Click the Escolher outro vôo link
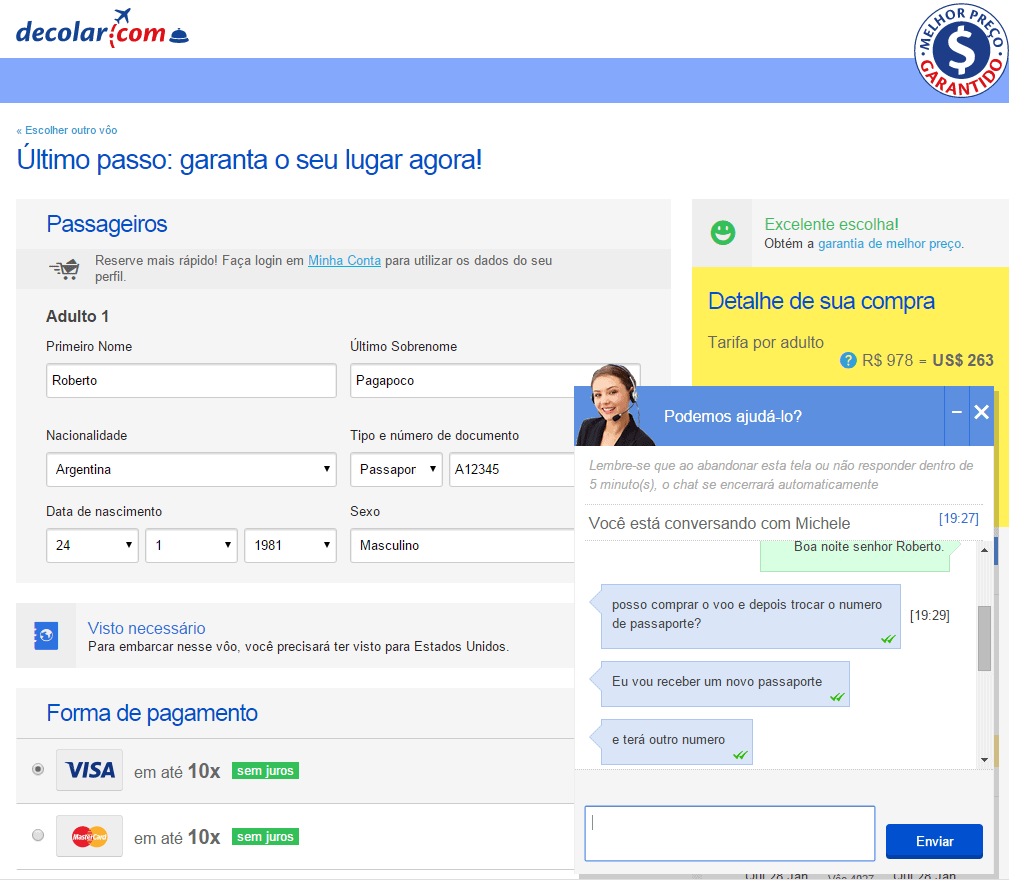Screen dimensions: 1009x880 [x=67, y=130]
